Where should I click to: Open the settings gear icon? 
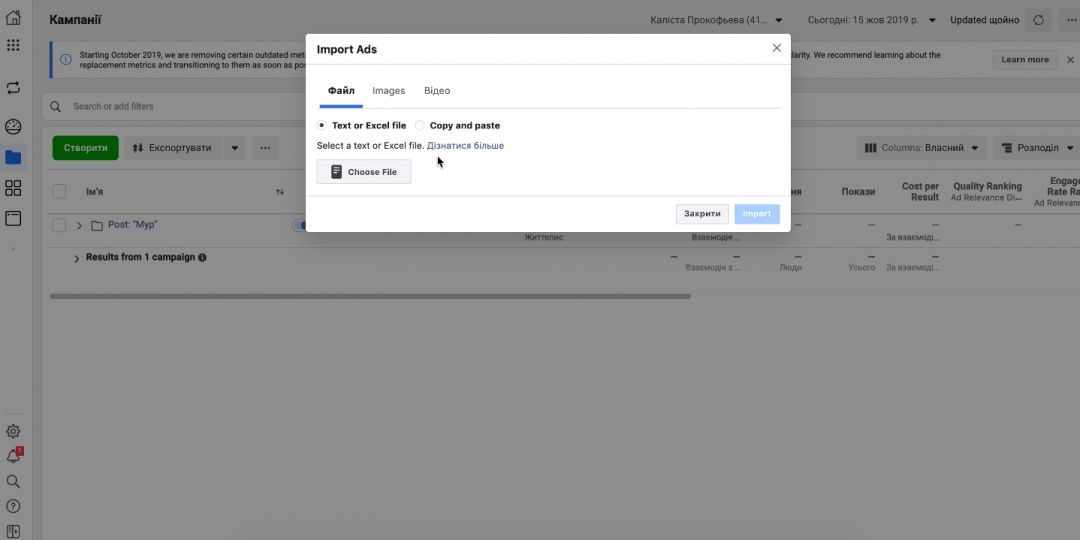(13, 432)
